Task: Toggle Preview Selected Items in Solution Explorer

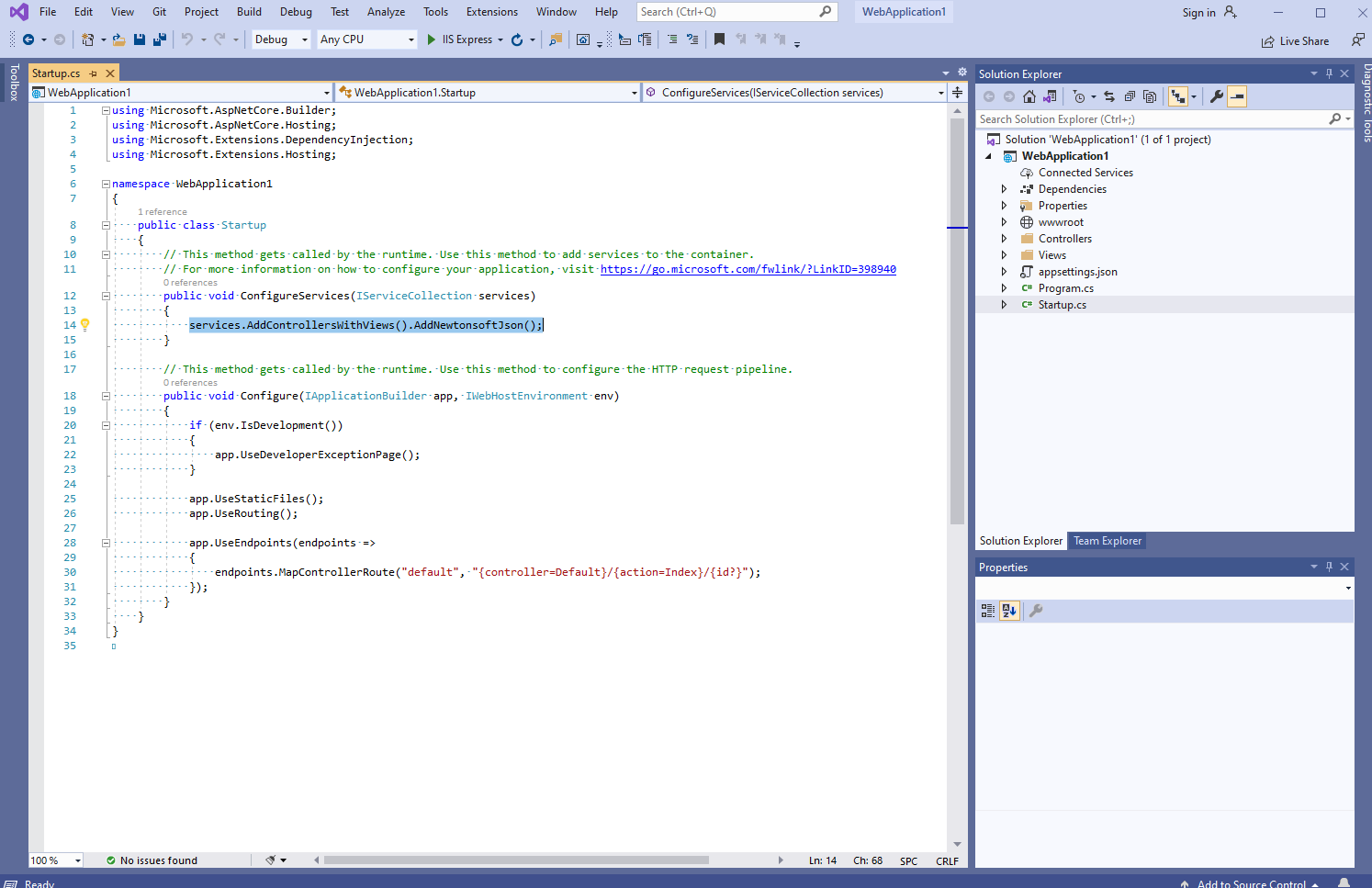Action: (x=1237, y=96)
